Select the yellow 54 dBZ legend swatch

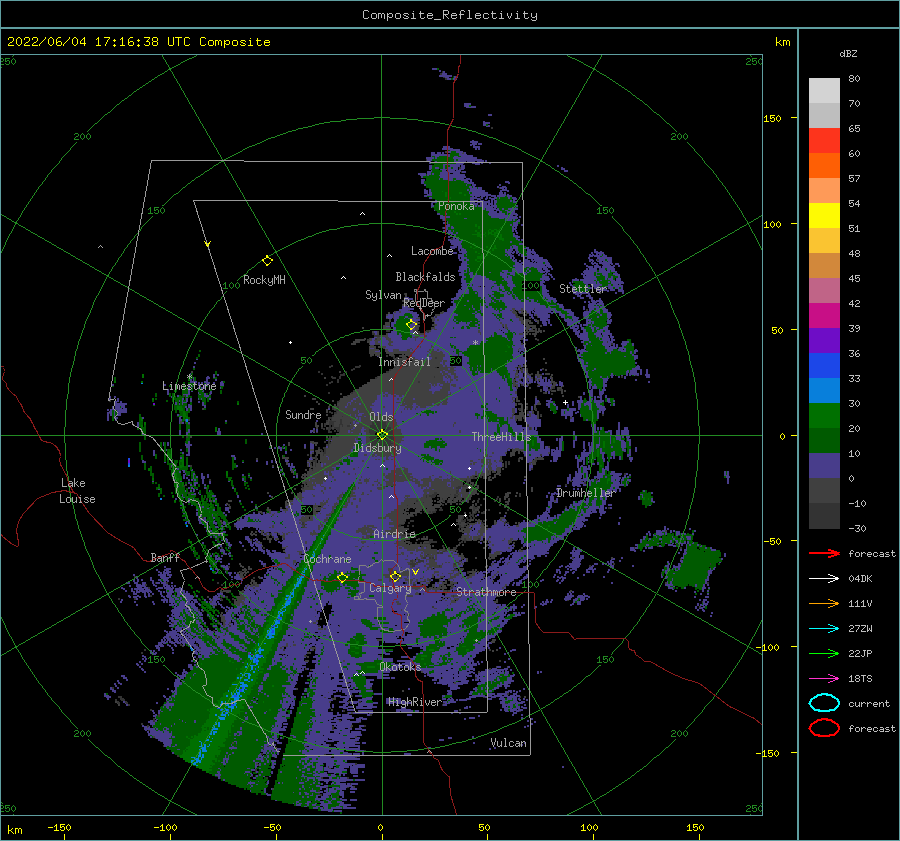tap(824, 215)
